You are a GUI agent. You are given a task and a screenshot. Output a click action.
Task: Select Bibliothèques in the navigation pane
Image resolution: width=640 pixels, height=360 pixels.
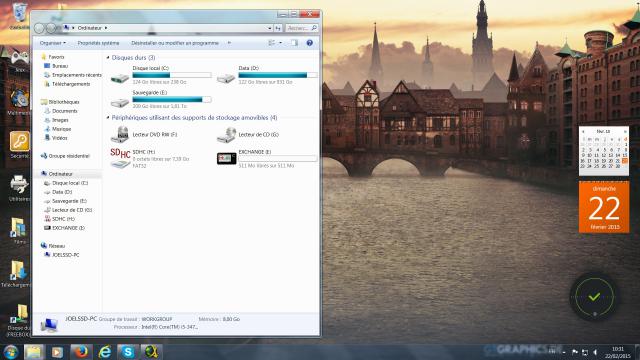coord(64,102)
